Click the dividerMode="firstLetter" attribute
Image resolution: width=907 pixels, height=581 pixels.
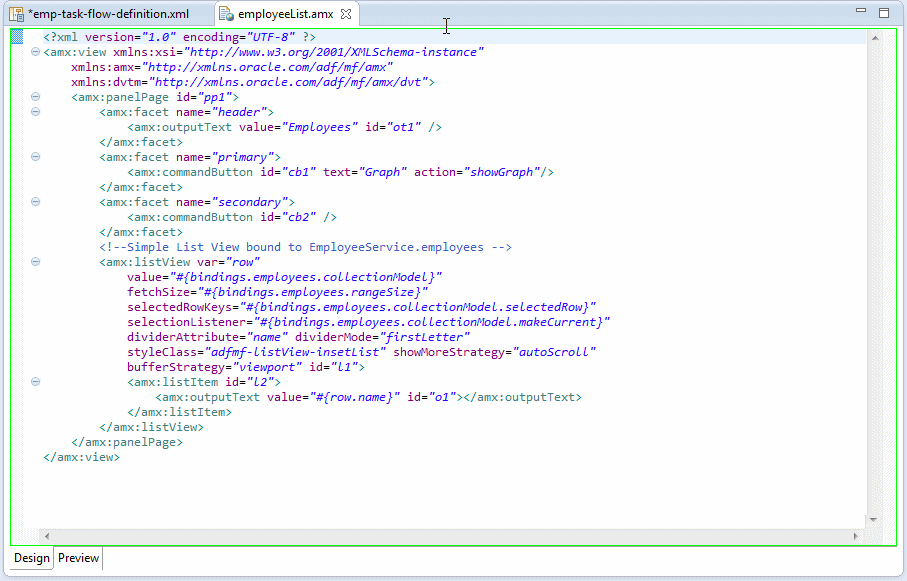[x=382, y=337]
